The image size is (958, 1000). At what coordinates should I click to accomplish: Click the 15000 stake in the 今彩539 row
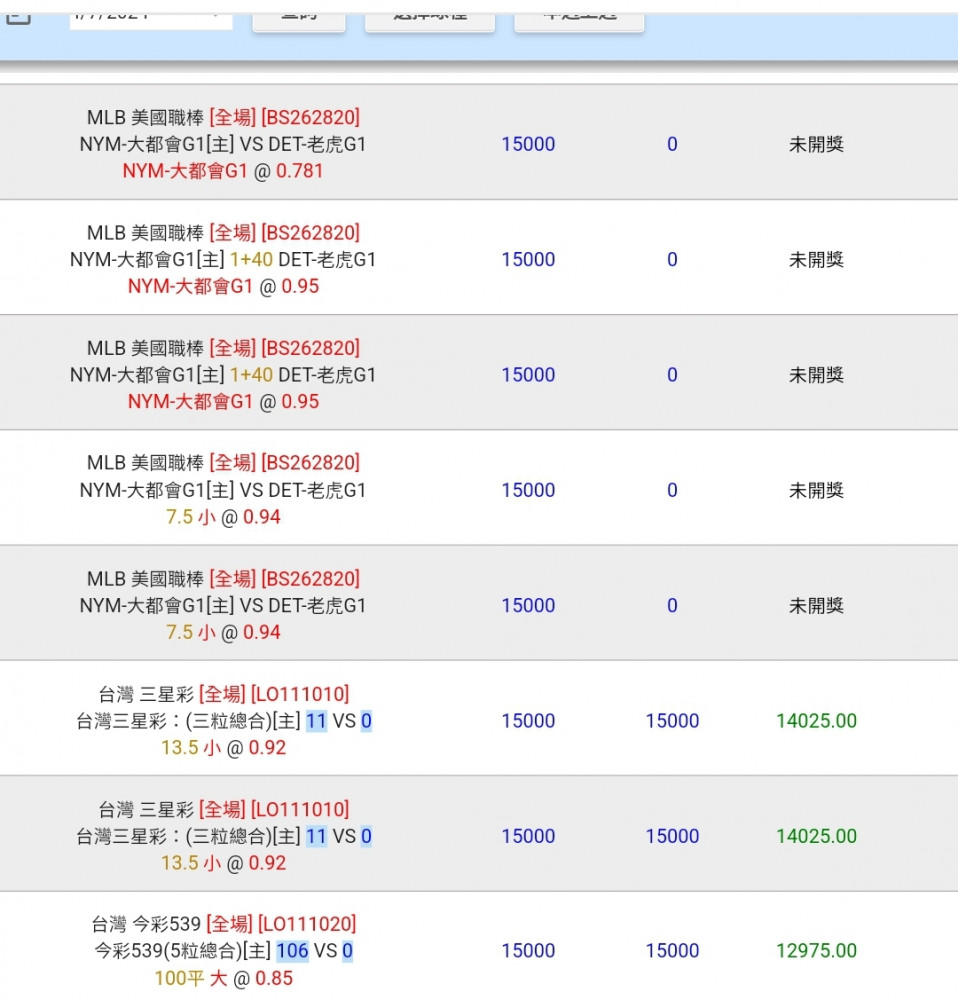[x=528, y=950]
